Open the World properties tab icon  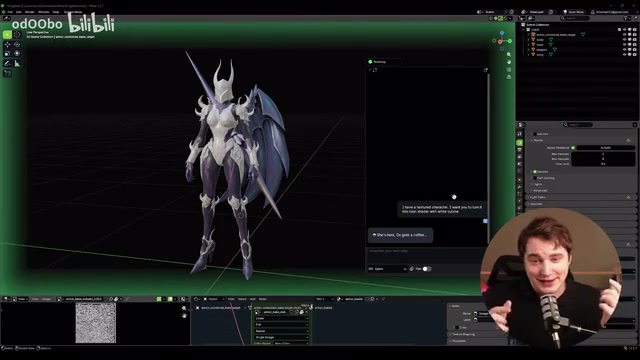coord(520,171)
